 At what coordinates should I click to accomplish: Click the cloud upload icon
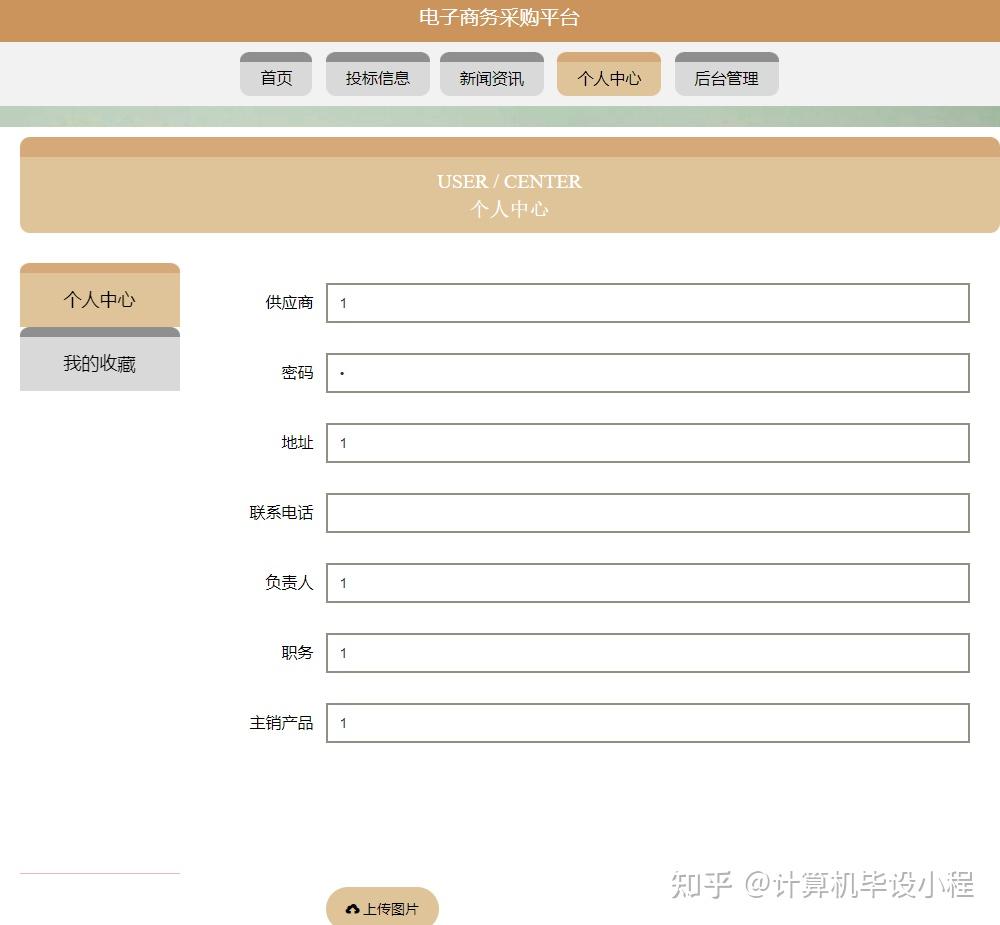pyautogui.click(x=352, y=909)
